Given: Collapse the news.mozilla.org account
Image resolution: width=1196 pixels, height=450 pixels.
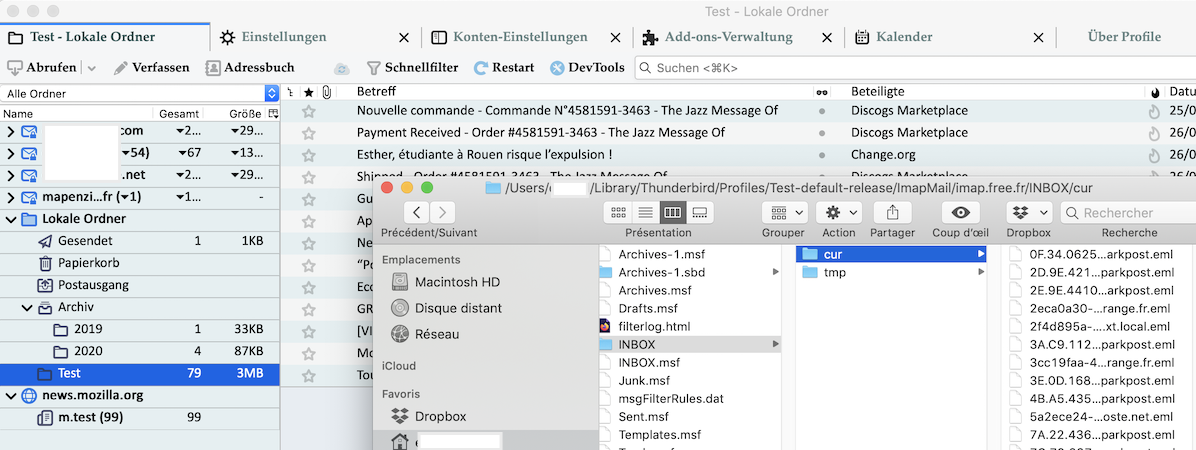Looking at the screenshot, I should pyautogui.click(x=10, y=396).
